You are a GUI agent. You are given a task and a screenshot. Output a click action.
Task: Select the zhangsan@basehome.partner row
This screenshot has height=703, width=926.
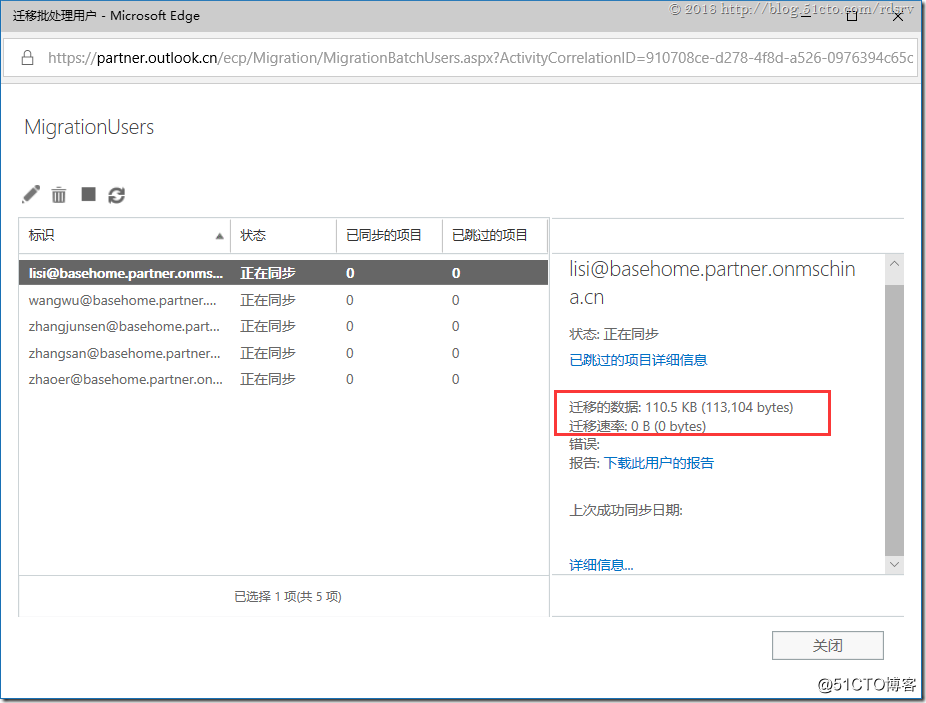coord(283,353)
